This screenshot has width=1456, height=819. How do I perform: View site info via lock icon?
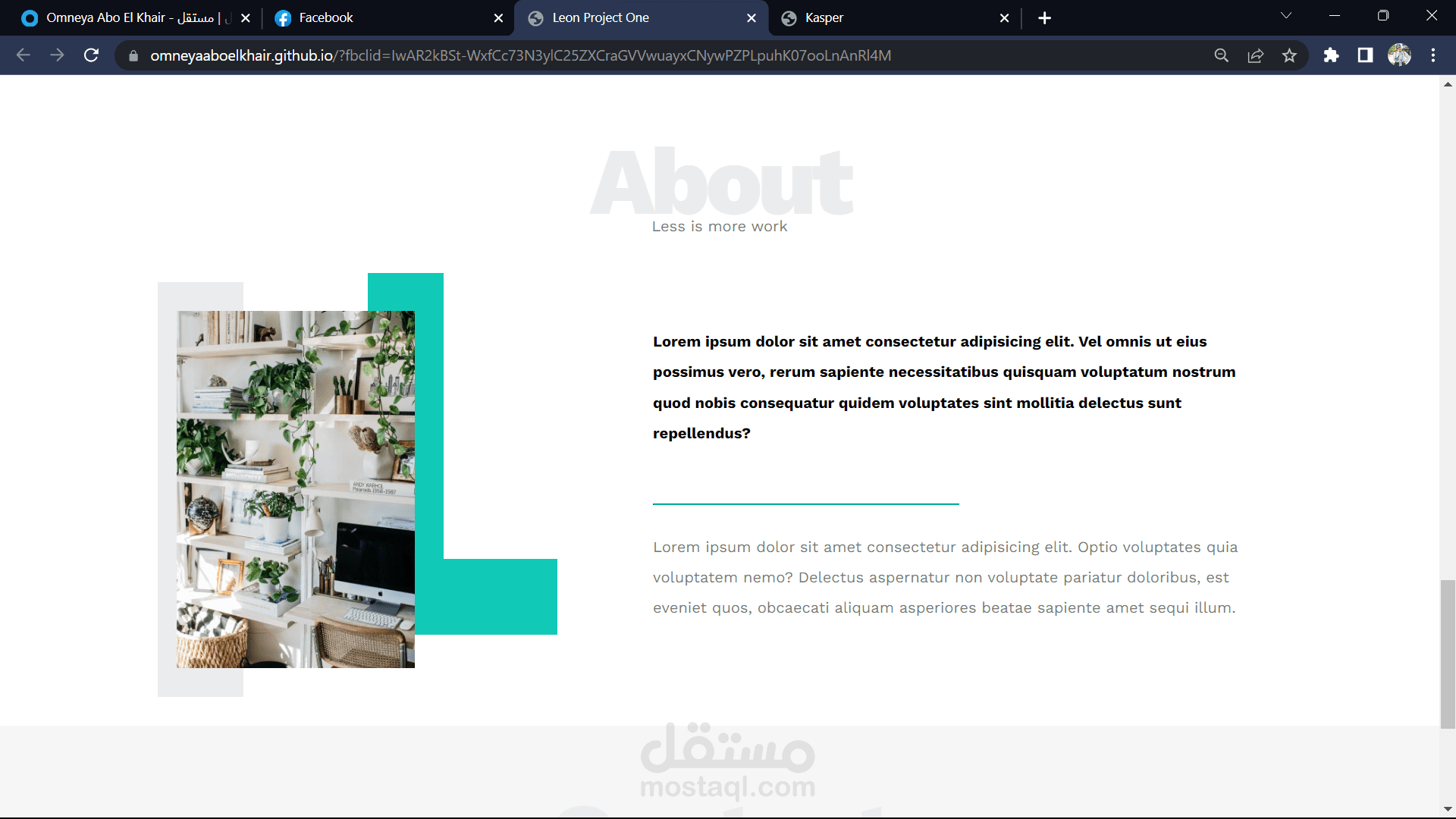(x=133, y=55)
